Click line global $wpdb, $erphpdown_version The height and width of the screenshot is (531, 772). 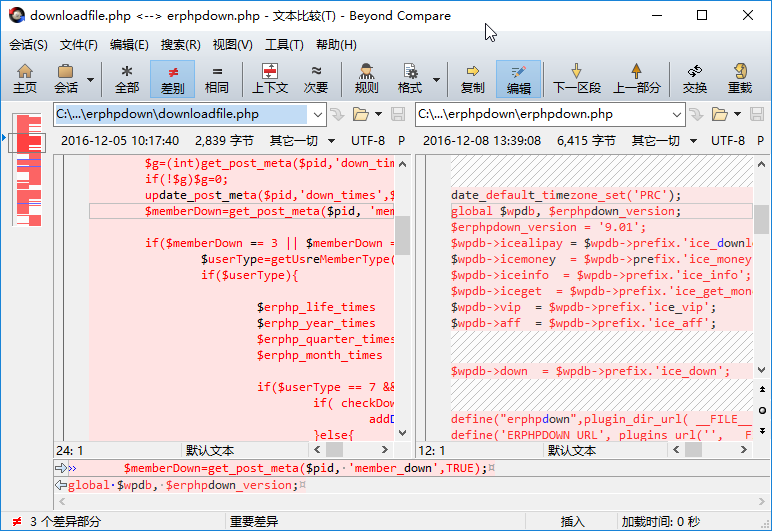602,211
